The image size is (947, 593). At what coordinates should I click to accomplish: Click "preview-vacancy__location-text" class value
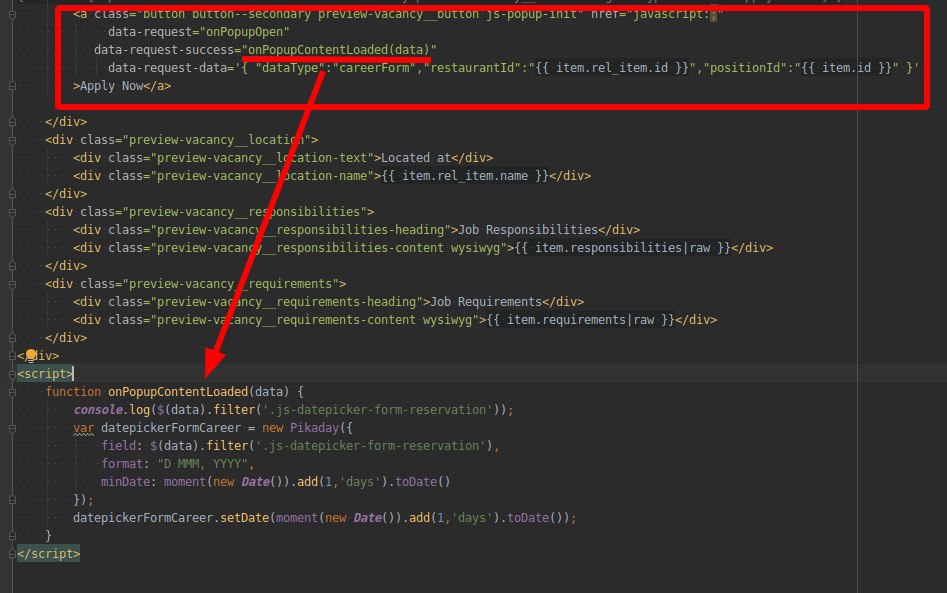pos(262,158)
